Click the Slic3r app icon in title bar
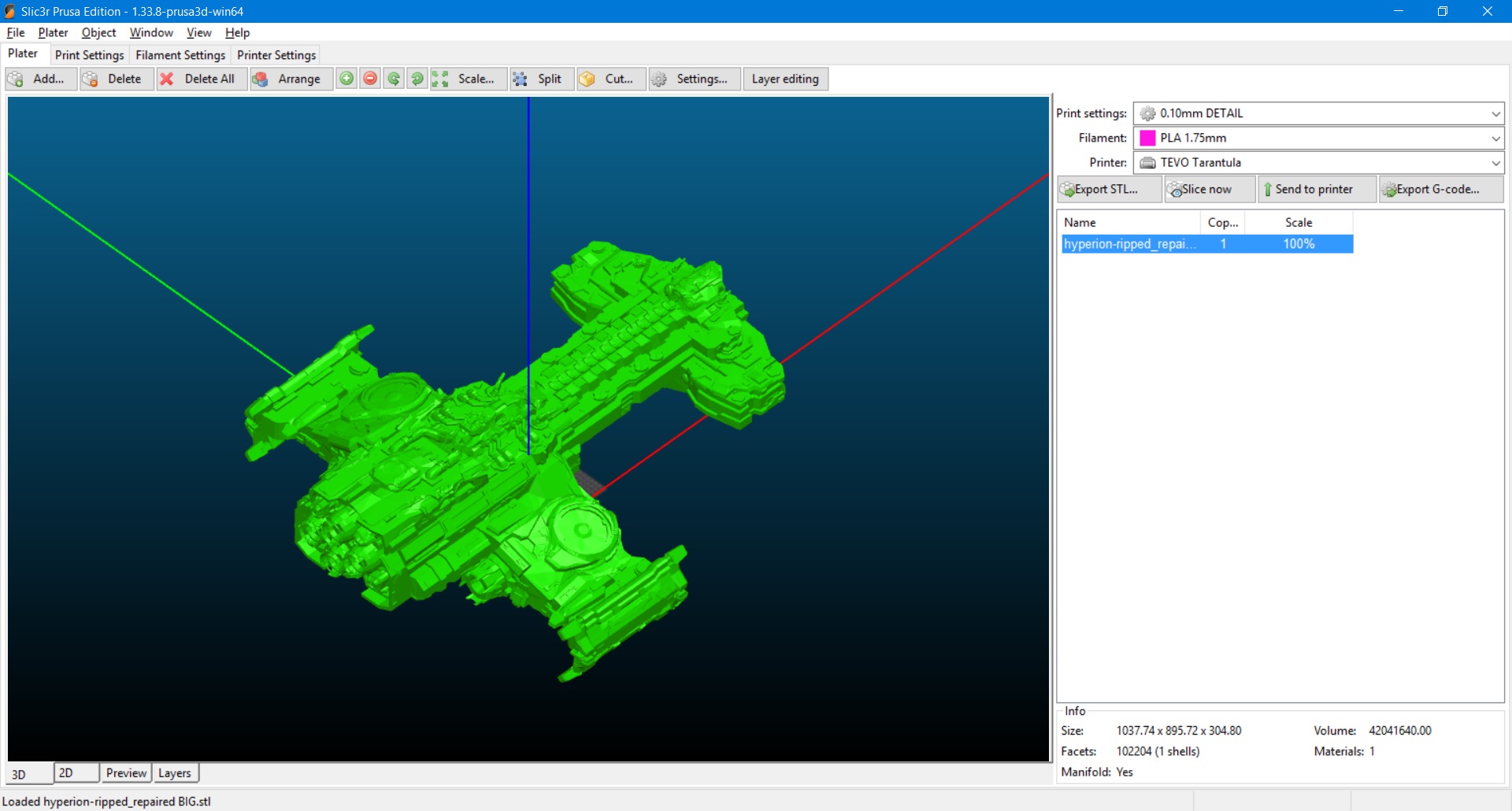 click(x=9, y=11)
